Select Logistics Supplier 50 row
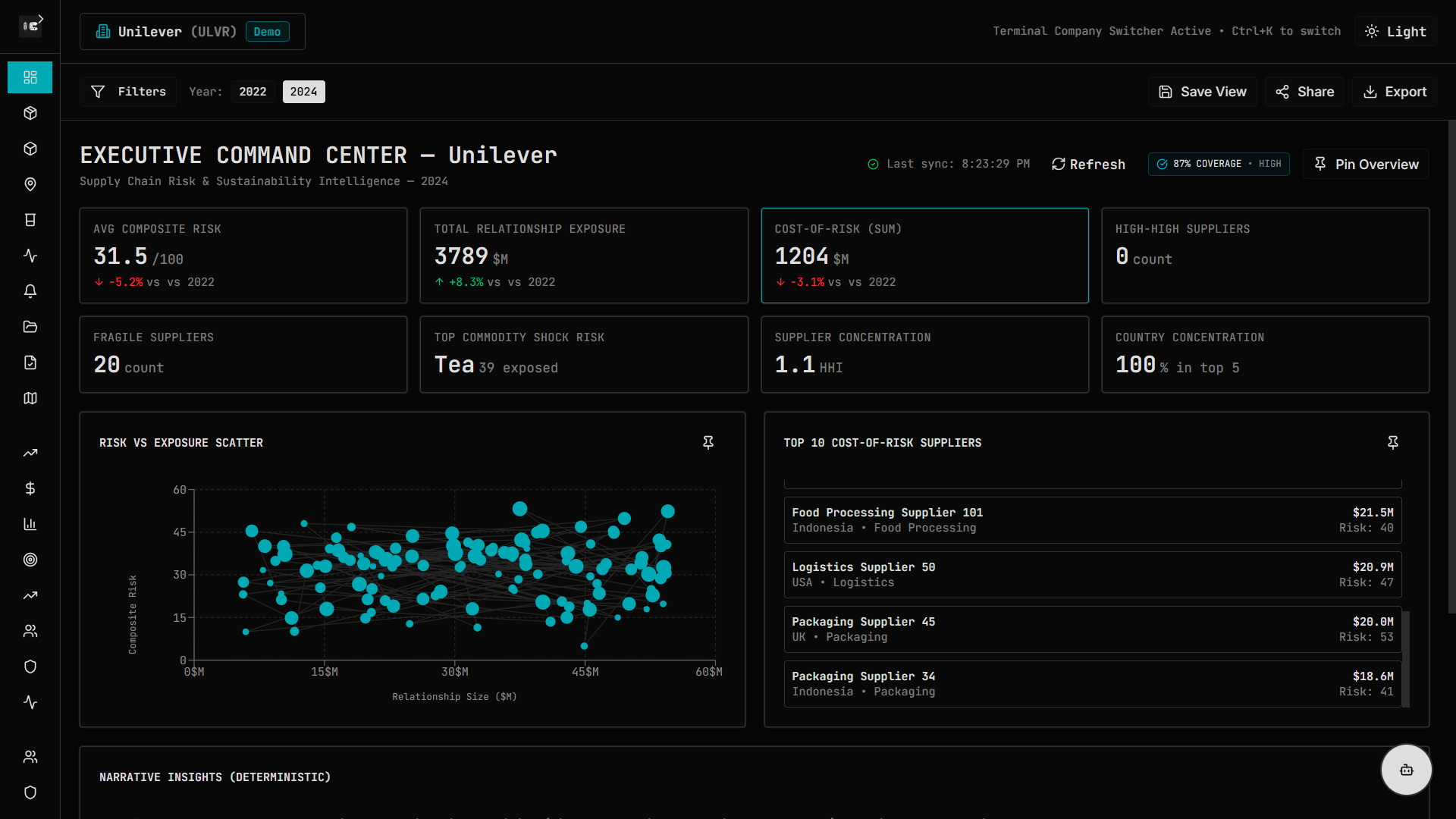 (1093, 575)
